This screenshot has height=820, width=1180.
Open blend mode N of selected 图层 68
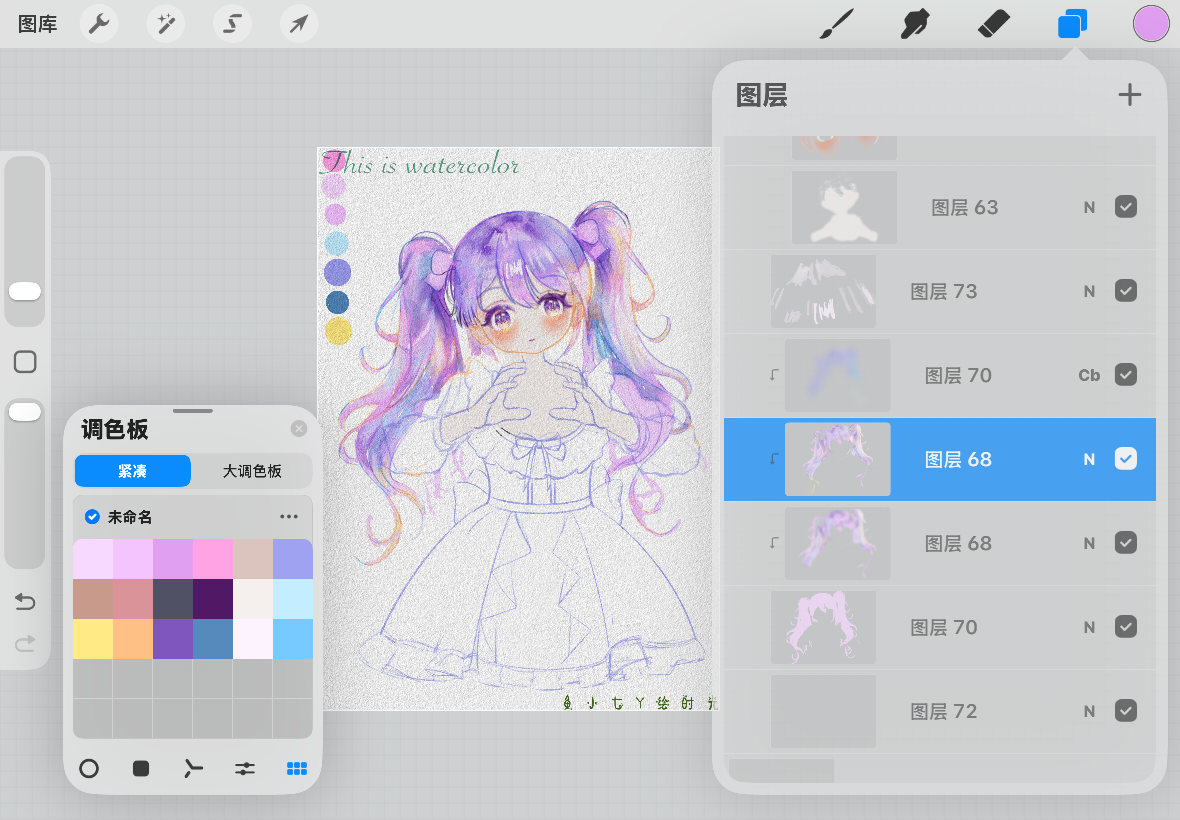pyautogui.click(x=1089, y=459)
